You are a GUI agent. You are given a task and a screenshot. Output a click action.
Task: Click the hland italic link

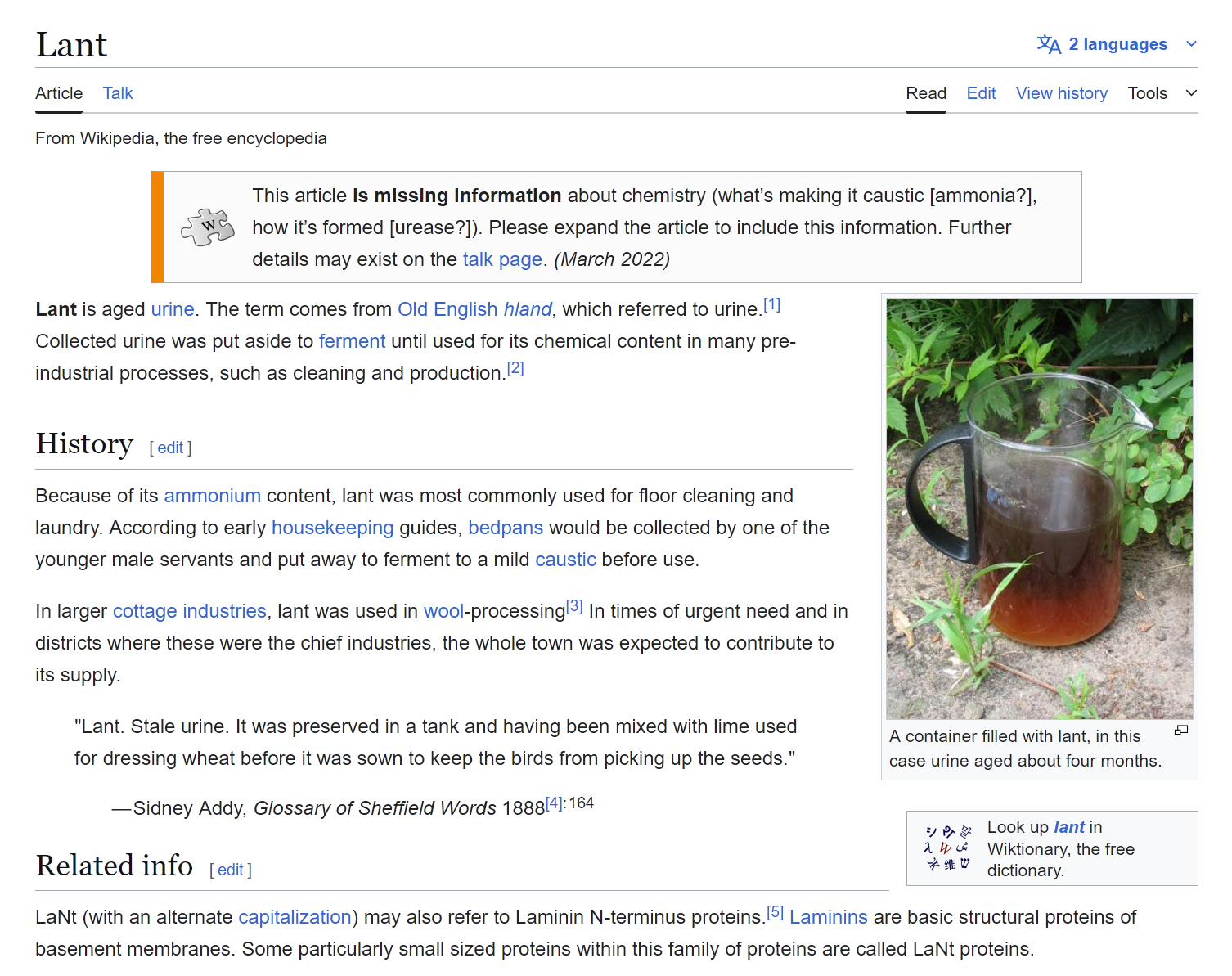pos(528,309)
